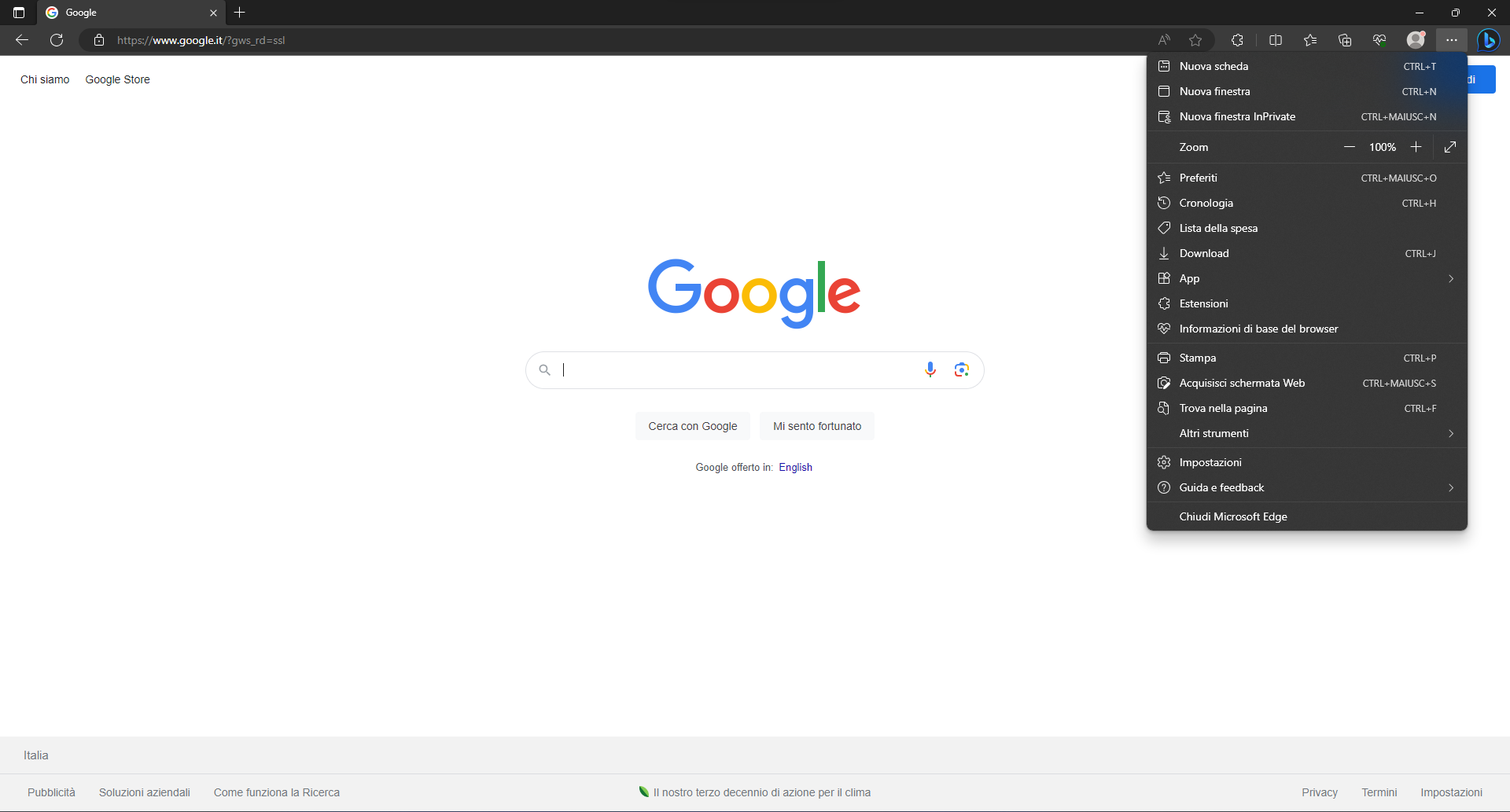The image size is (1510, 812).
Task: Start voice search with microphone icon
Action: pos(930,369)
